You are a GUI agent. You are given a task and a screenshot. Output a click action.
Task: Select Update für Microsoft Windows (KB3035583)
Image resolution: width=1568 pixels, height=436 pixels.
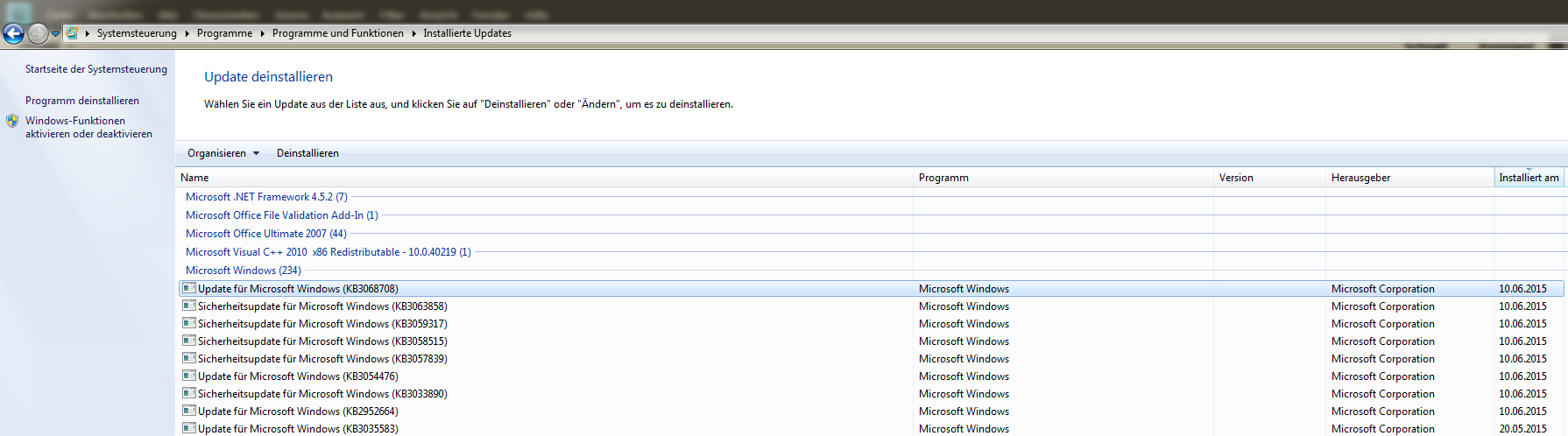pos(298,429)
